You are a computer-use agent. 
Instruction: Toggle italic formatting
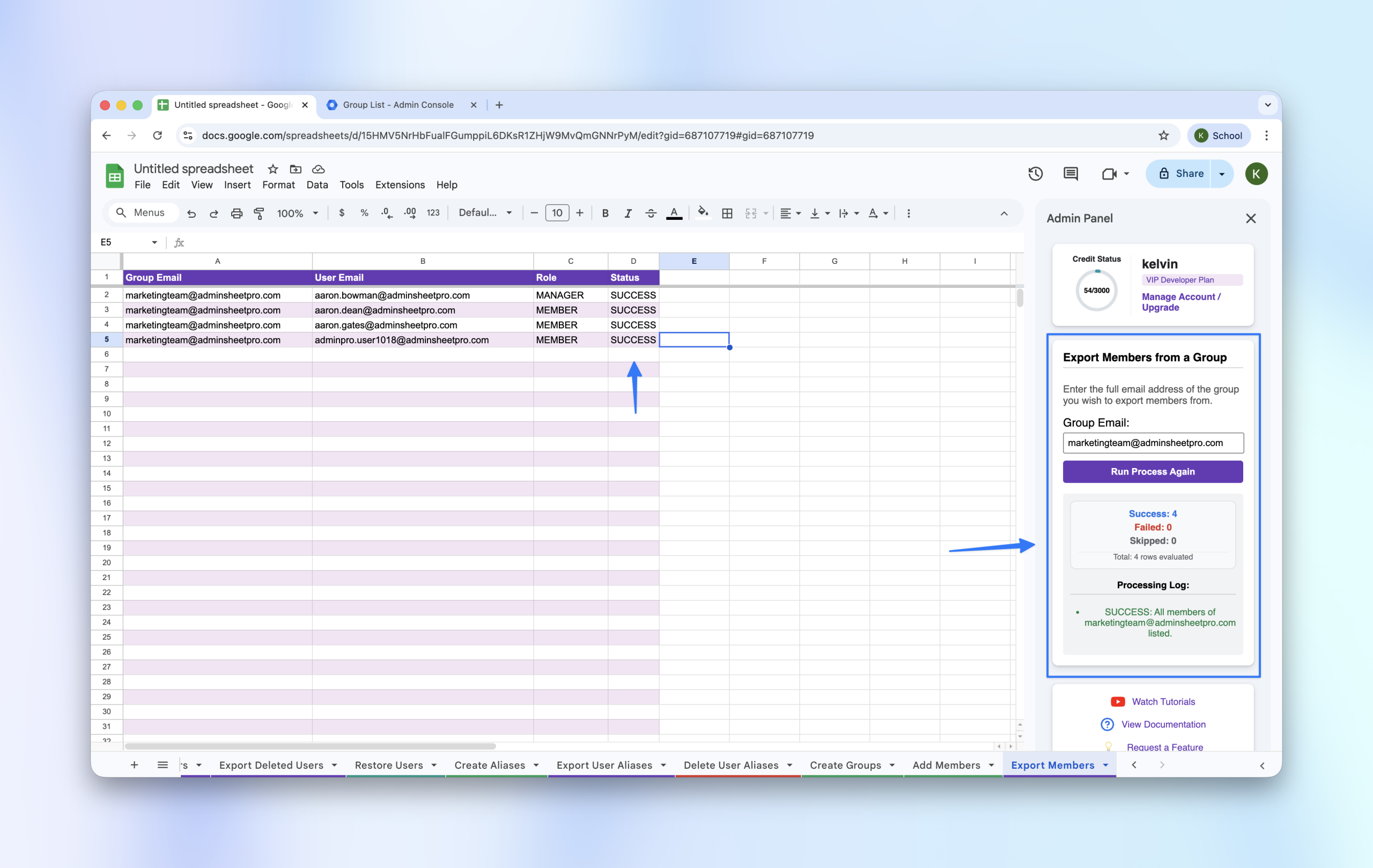(628, 213)
